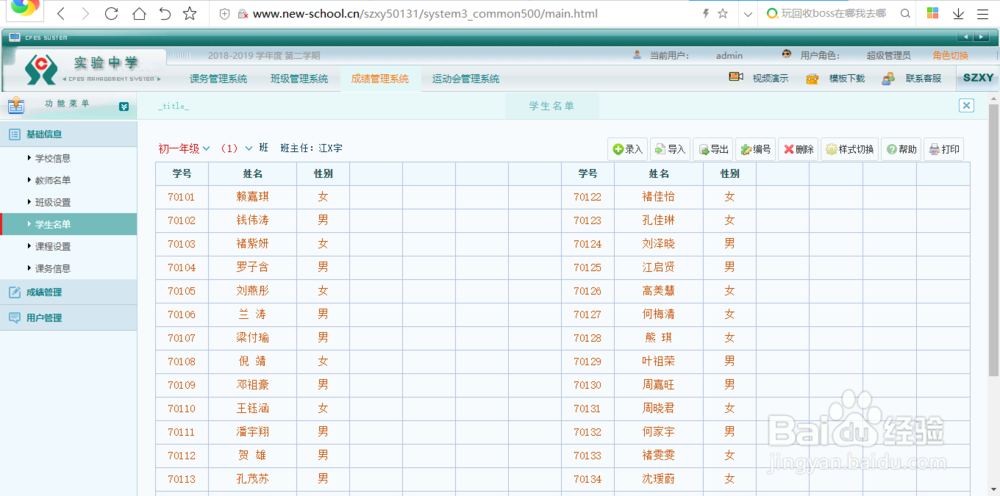This screenshot has width=1000, height=496.
Task: Click the vertical scrollbar thumb
Action: pyautogui.click(x=994, y=241)
